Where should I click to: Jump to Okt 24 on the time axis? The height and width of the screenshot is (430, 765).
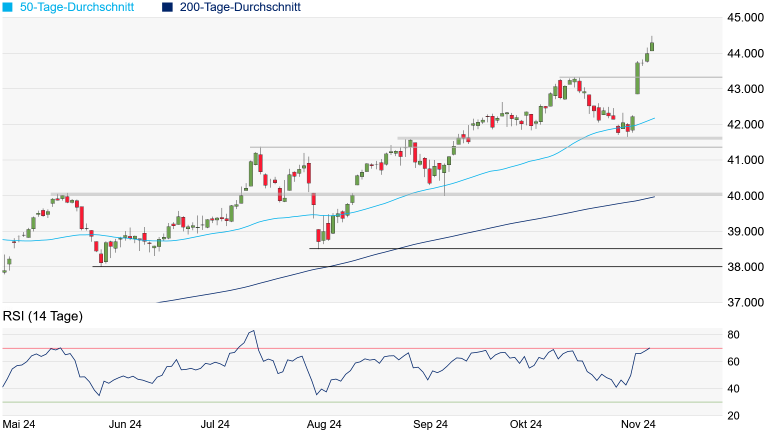(x=526, y=424)
